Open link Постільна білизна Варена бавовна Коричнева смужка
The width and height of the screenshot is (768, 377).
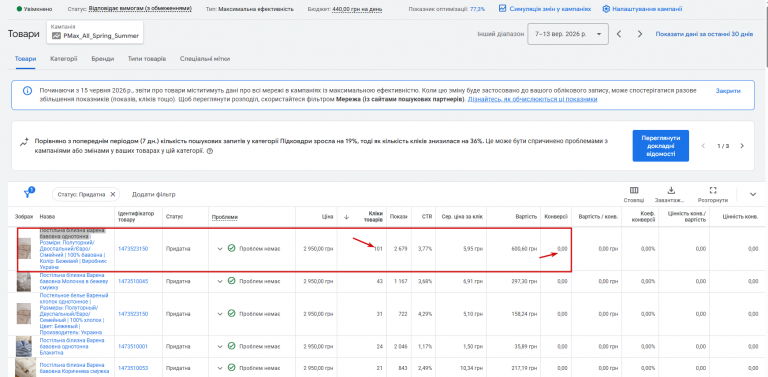pyautogui.click(x=73, y=368)
